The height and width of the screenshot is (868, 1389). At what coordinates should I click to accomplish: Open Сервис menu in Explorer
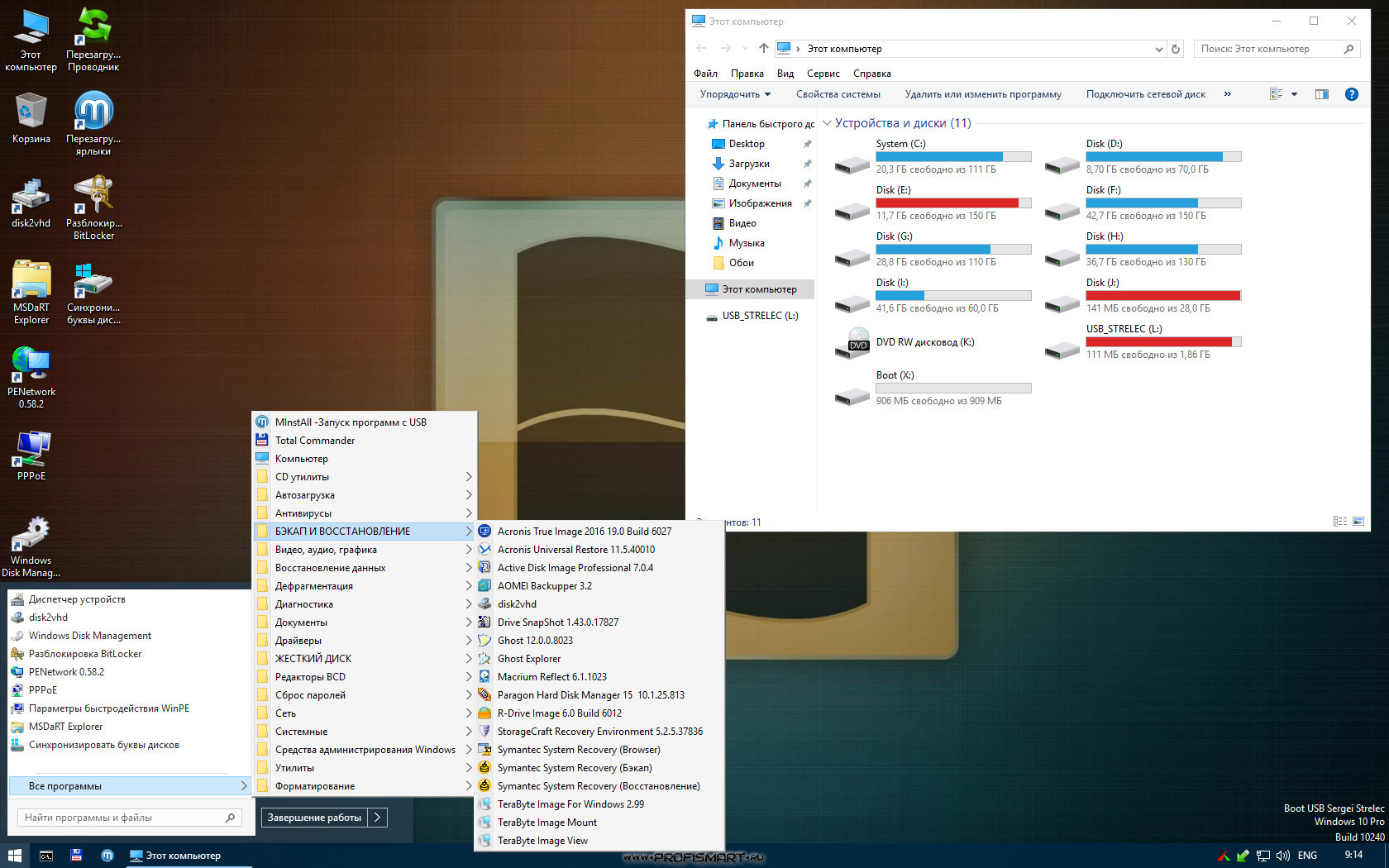(823, 74)
